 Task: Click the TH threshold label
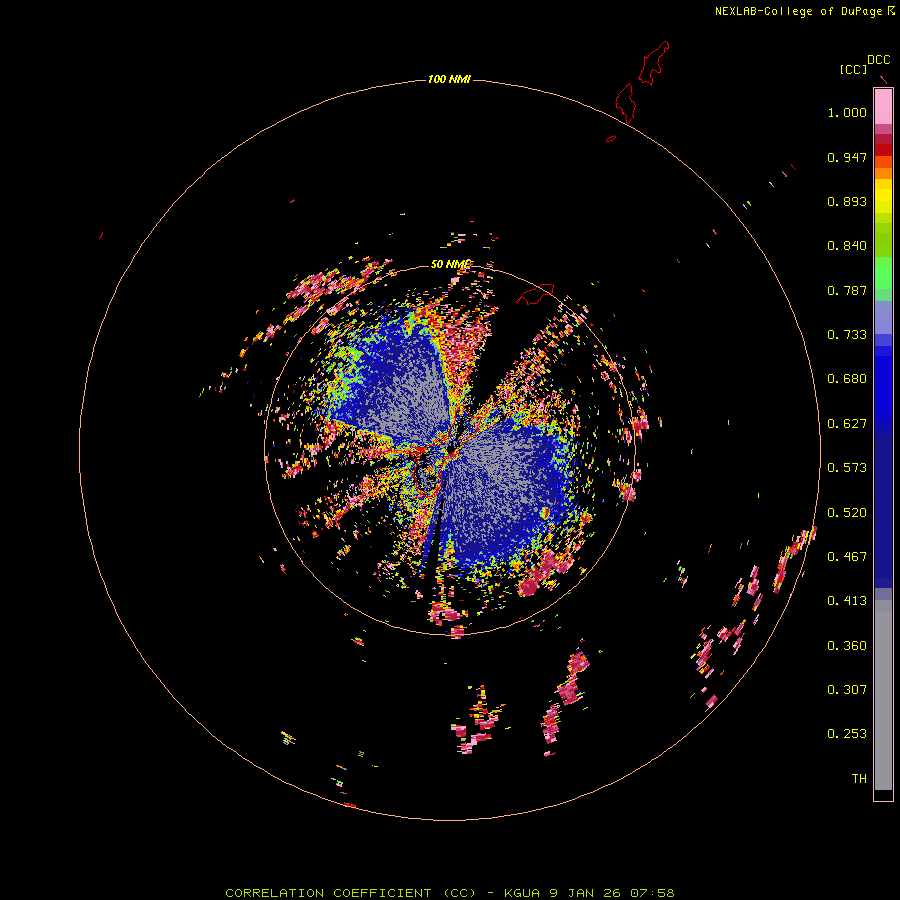[859, 779]
